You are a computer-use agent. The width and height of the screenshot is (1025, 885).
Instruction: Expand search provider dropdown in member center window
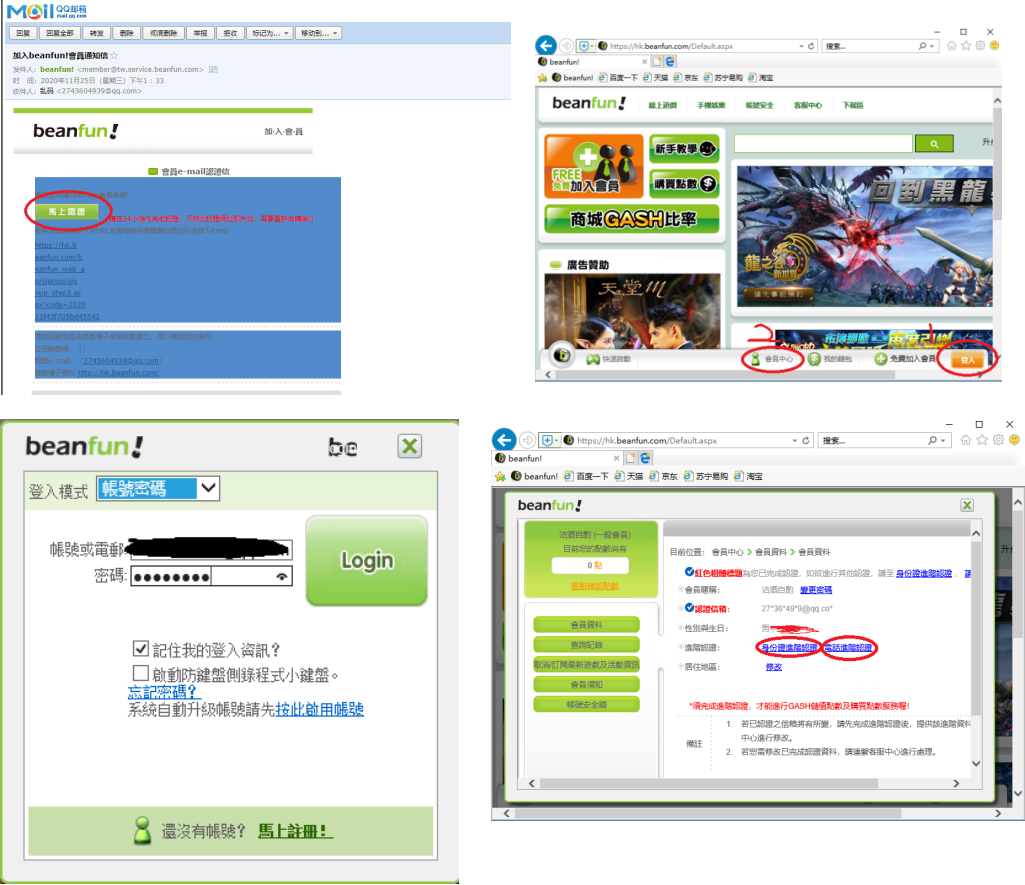pos(943,441)
